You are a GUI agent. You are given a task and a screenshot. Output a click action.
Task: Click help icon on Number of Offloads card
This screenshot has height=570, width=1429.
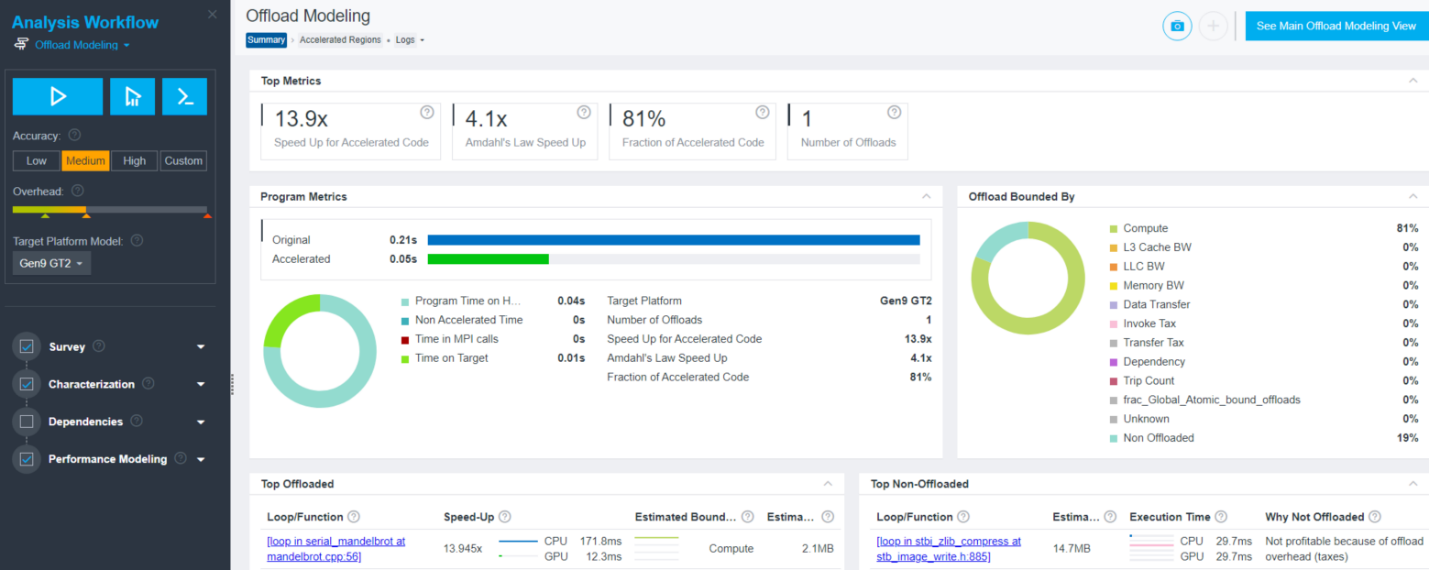click(x=894, y=112)
